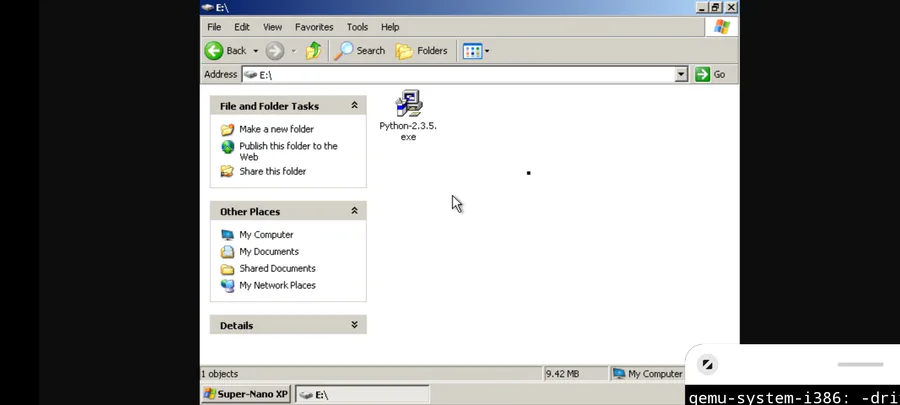900x405 pixels.
Task: Open My Network Places link
Action: [277, 285]
